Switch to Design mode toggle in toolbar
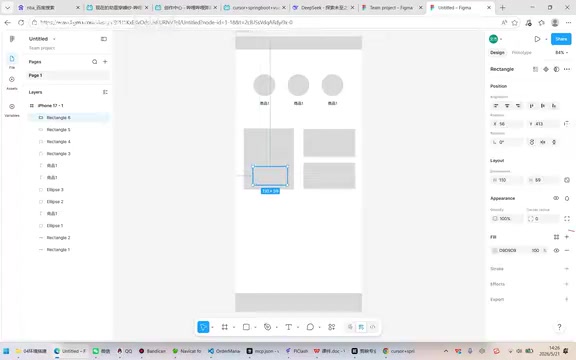 click(x=361, y=327)
